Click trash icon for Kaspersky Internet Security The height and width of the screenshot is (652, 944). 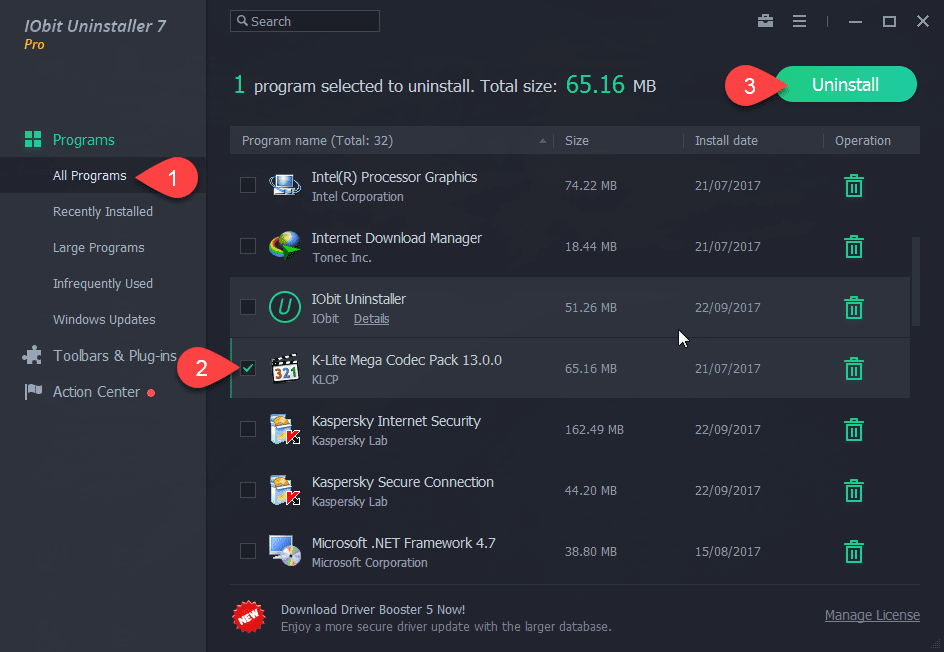[x=854, y=429]
